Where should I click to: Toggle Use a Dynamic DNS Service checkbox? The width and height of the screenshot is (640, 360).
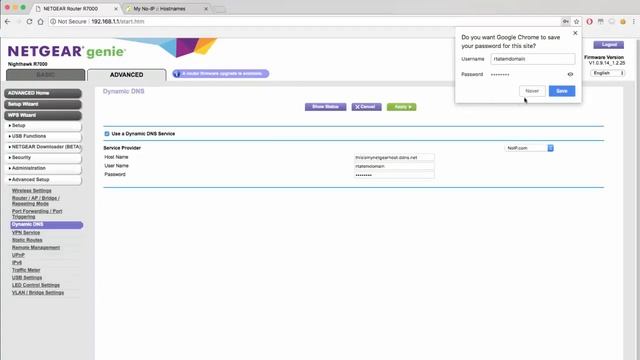(107, 133)
